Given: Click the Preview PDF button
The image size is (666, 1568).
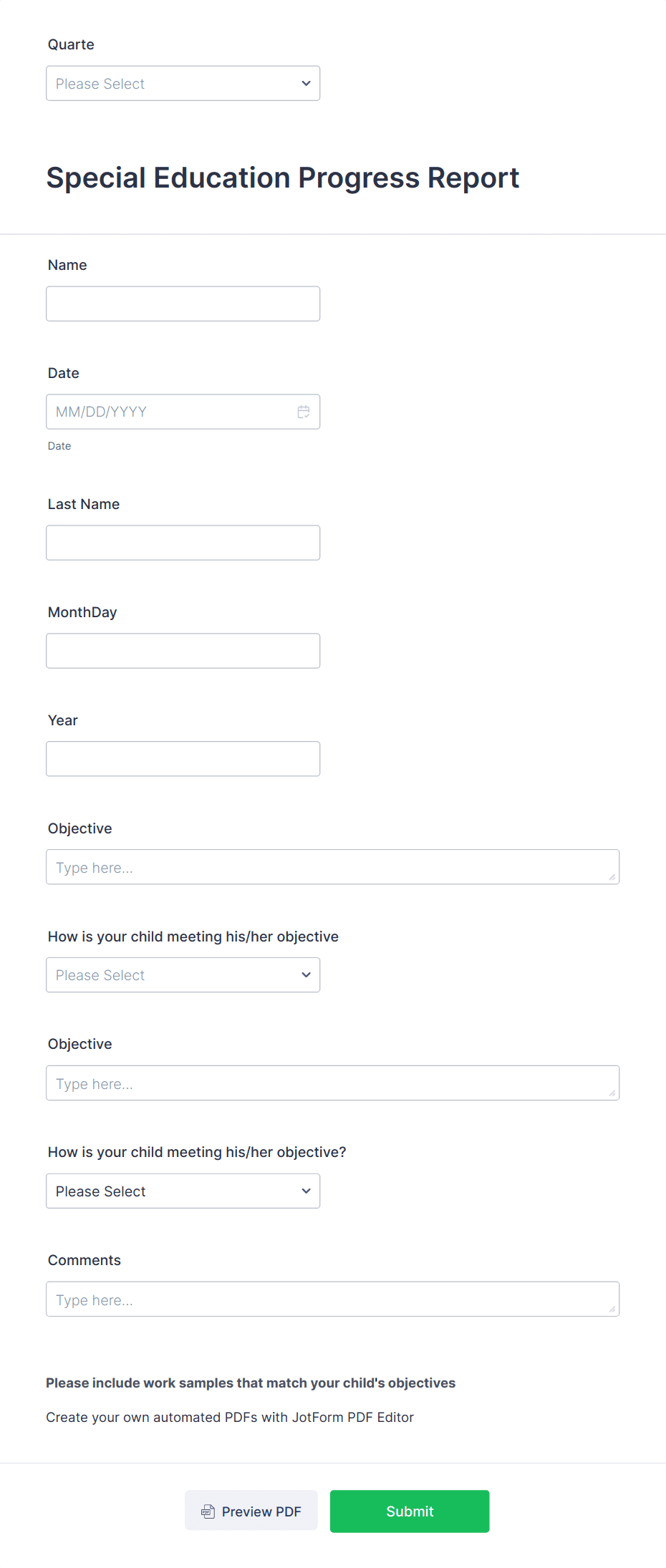Looking at the screenshot, I should [251, 1511].
